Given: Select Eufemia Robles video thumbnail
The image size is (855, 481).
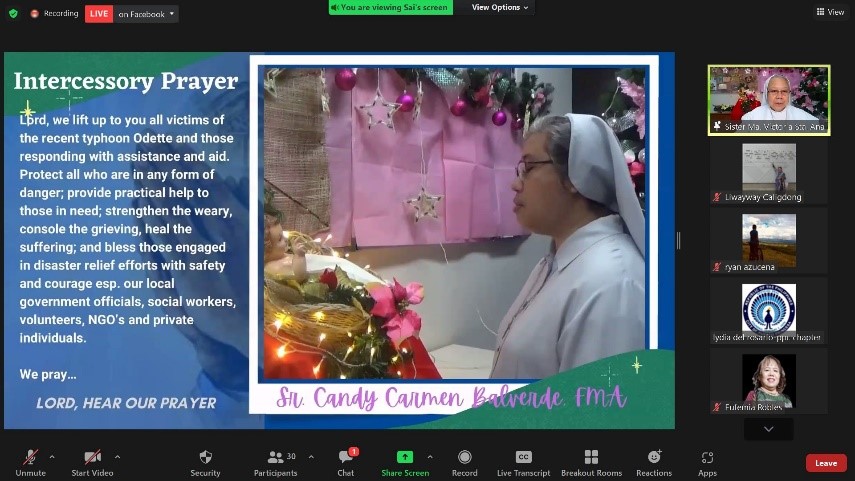Looking at the screenshot, I should (x=768, y=383).
